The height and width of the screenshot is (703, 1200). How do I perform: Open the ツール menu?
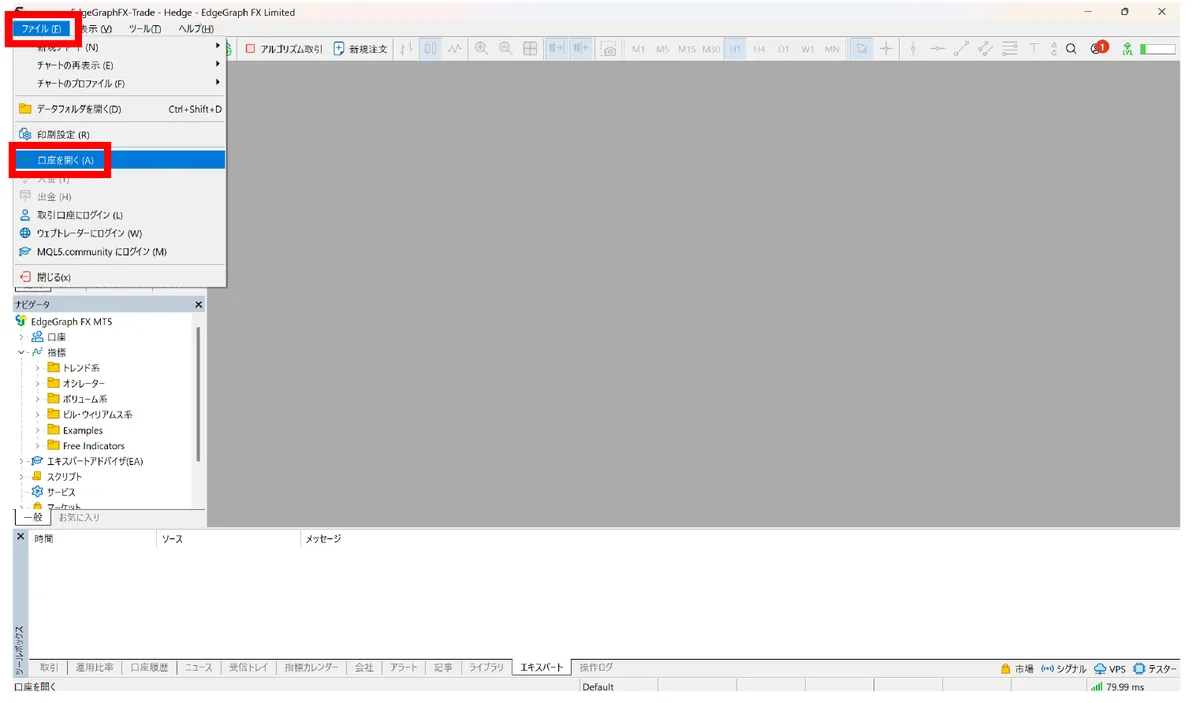click(145, 29)
